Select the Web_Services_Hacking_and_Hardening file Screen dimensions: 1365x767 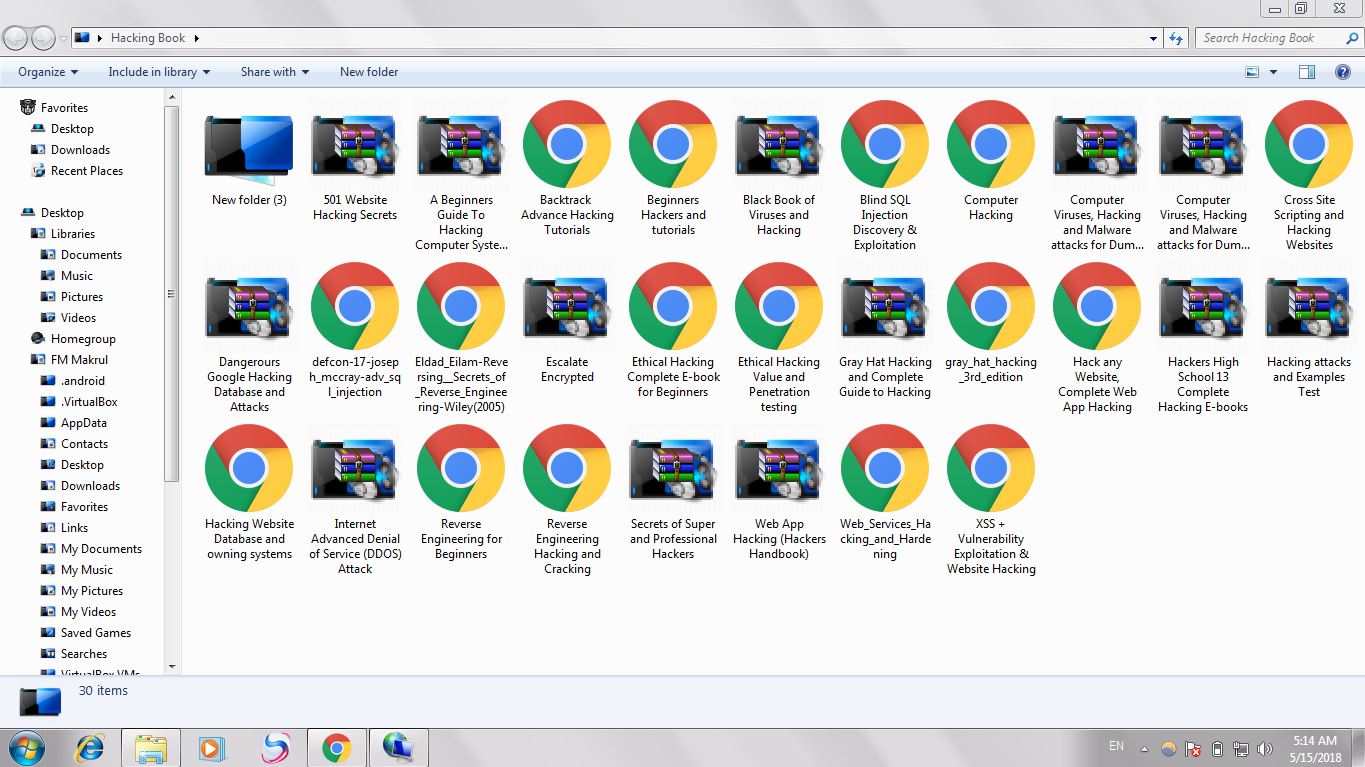pyautogui.click(x=885, y=493)
